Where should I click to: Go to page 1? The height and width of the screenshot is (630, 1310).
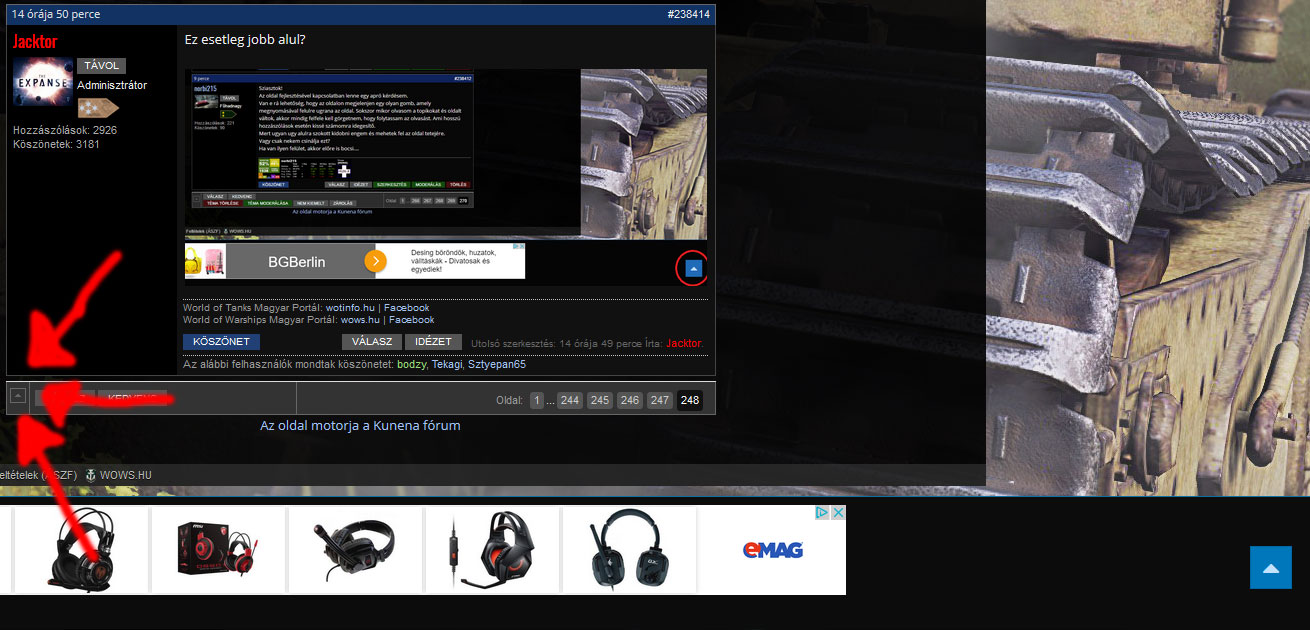[x=537, y=400]
